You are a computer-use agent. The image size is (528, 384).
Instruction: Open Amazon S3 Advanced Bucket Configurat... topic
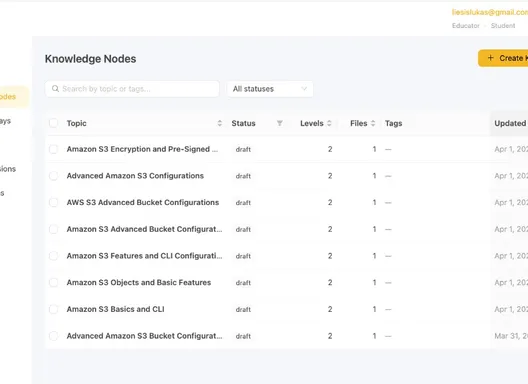tap(144, 229)
